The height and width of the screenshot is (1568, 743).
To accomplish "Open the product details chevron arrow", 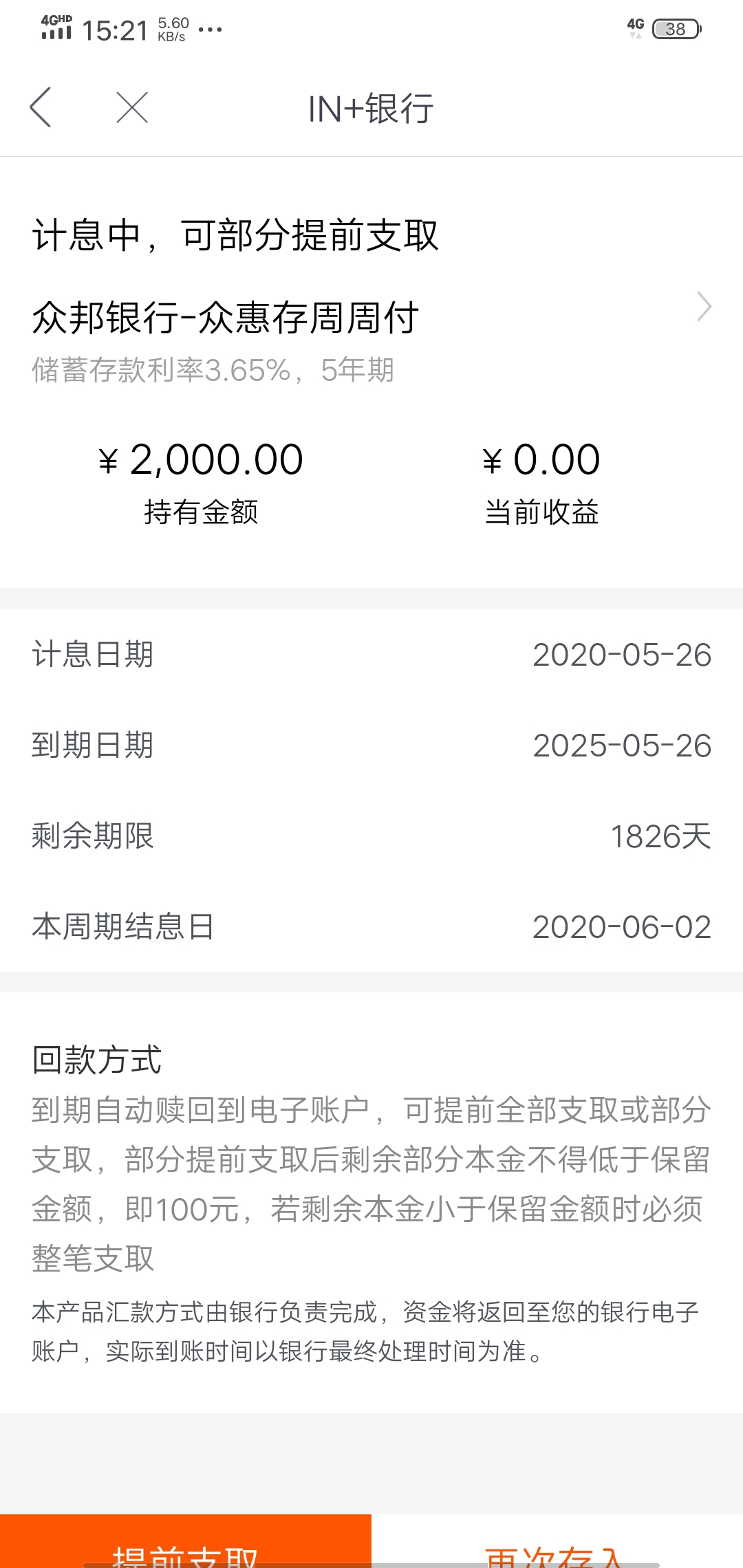I will (x=704, y=307).
